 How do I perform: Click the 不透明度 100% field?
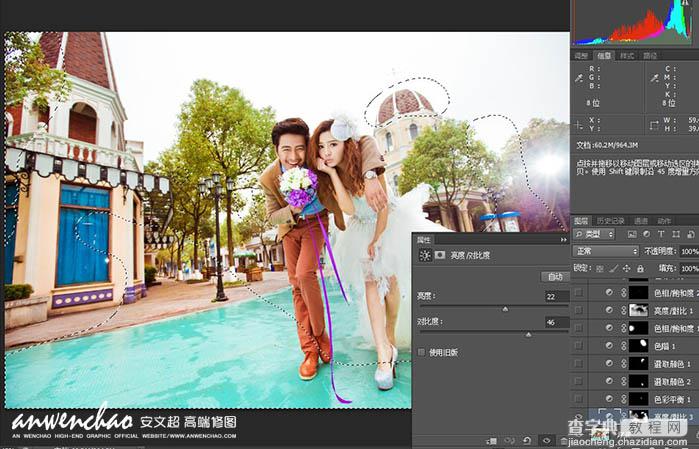pos(689,251)
